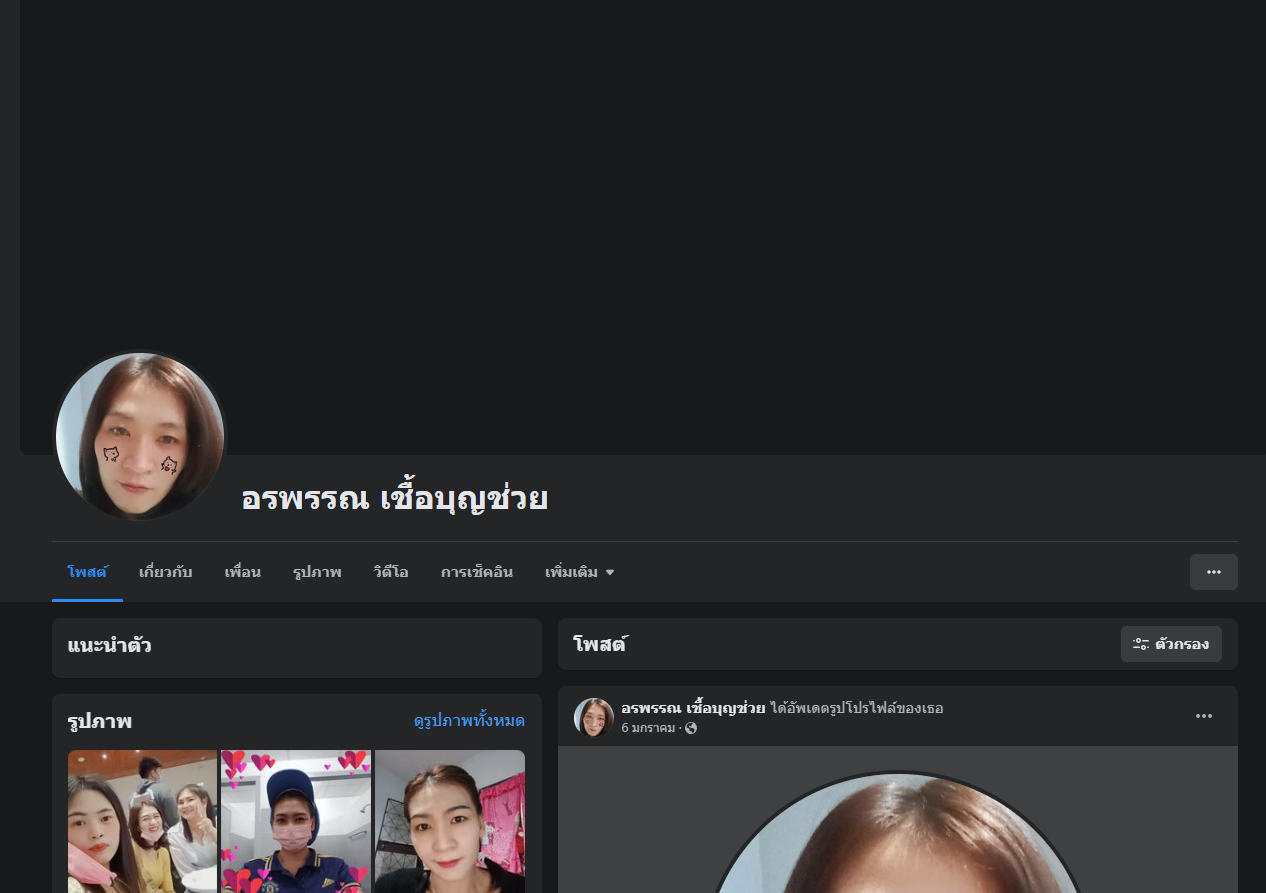1266x893 pixels.
Task: Open the large profile picture
Action: [140, 437]
